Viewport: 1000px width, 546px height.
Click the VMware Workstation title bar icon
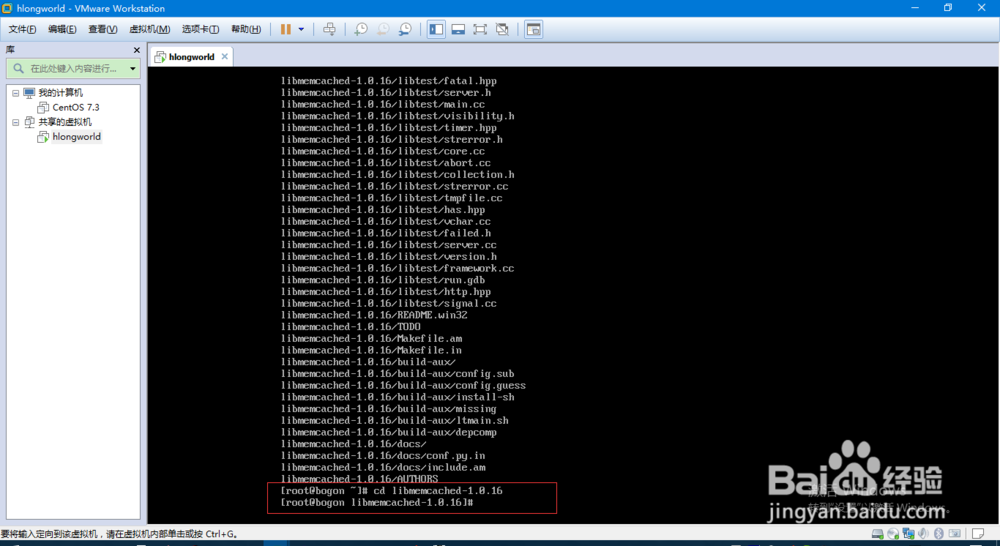point(7,8)
